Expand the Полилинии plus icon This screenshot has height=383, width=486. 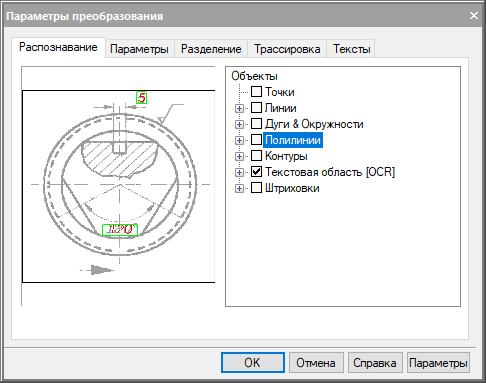click(239, 140)
